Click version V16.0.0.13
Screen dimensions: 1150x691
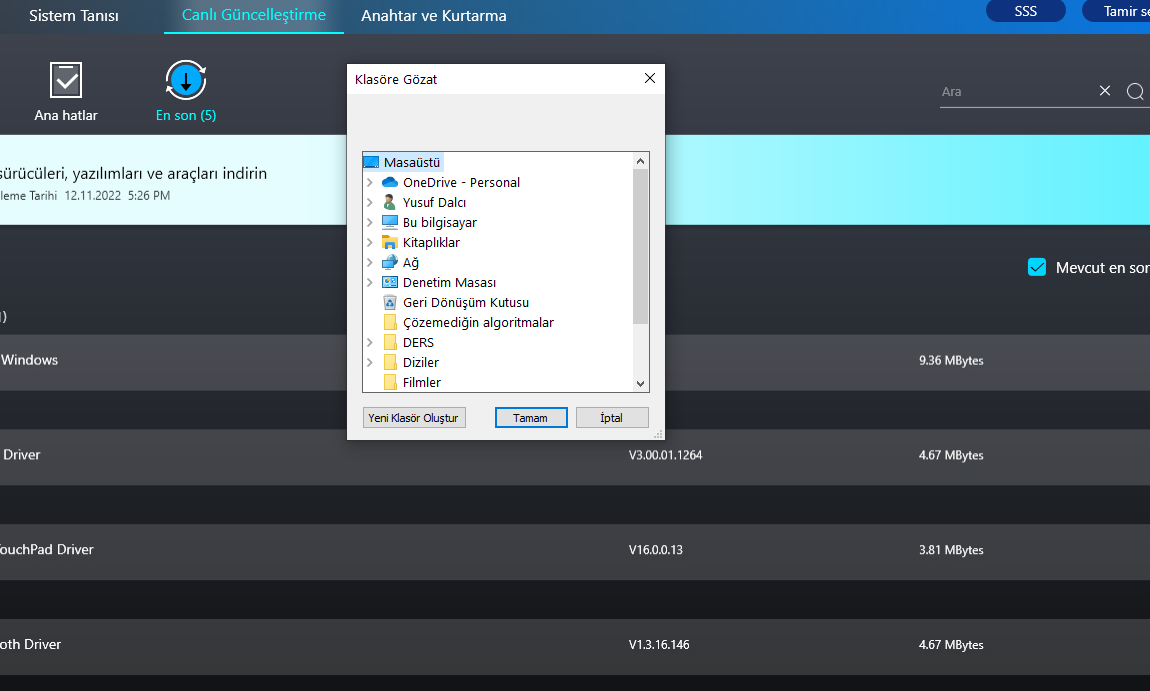pos(656,549)
